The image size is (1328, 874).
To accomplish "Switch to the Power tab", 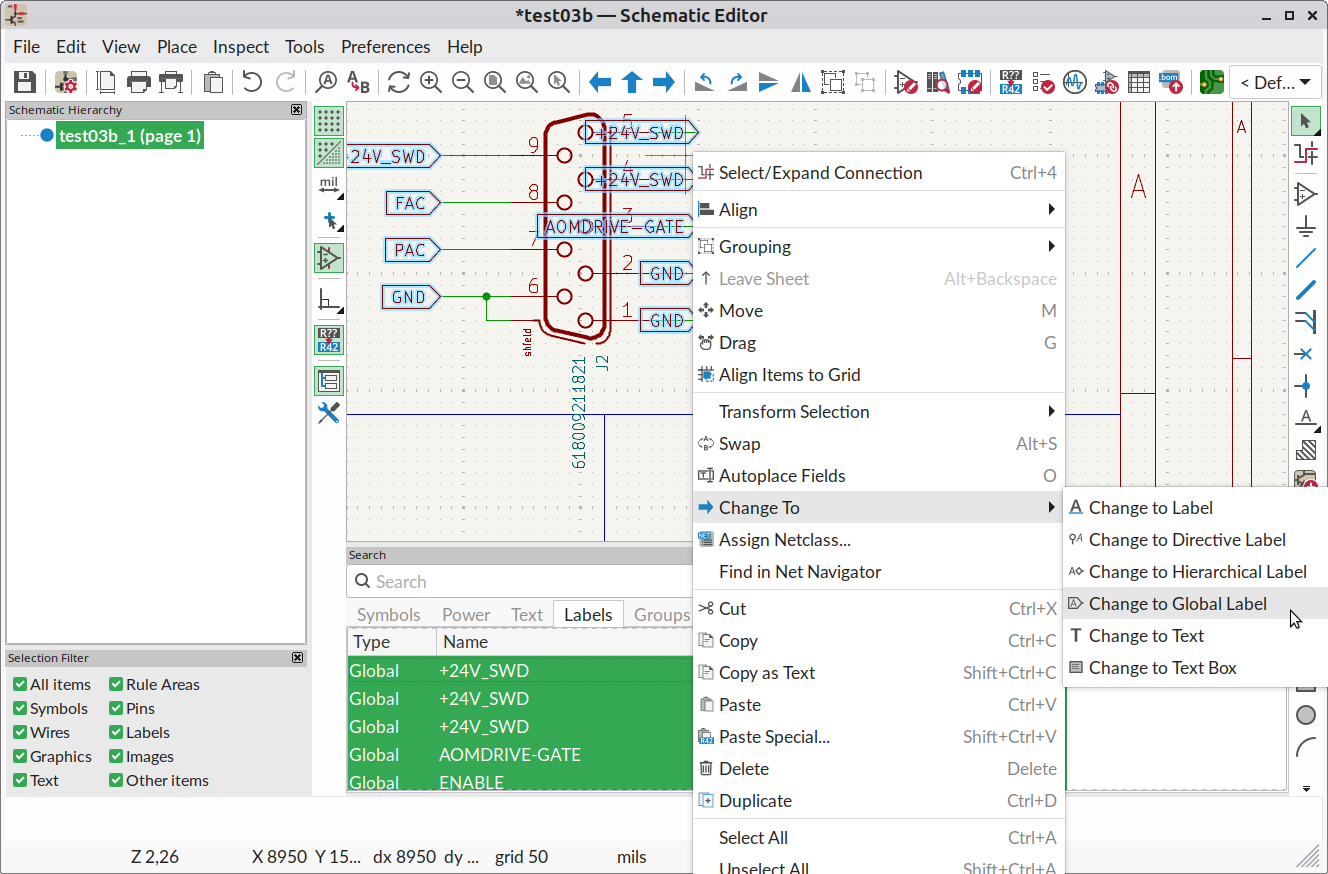I will [466, 615].
